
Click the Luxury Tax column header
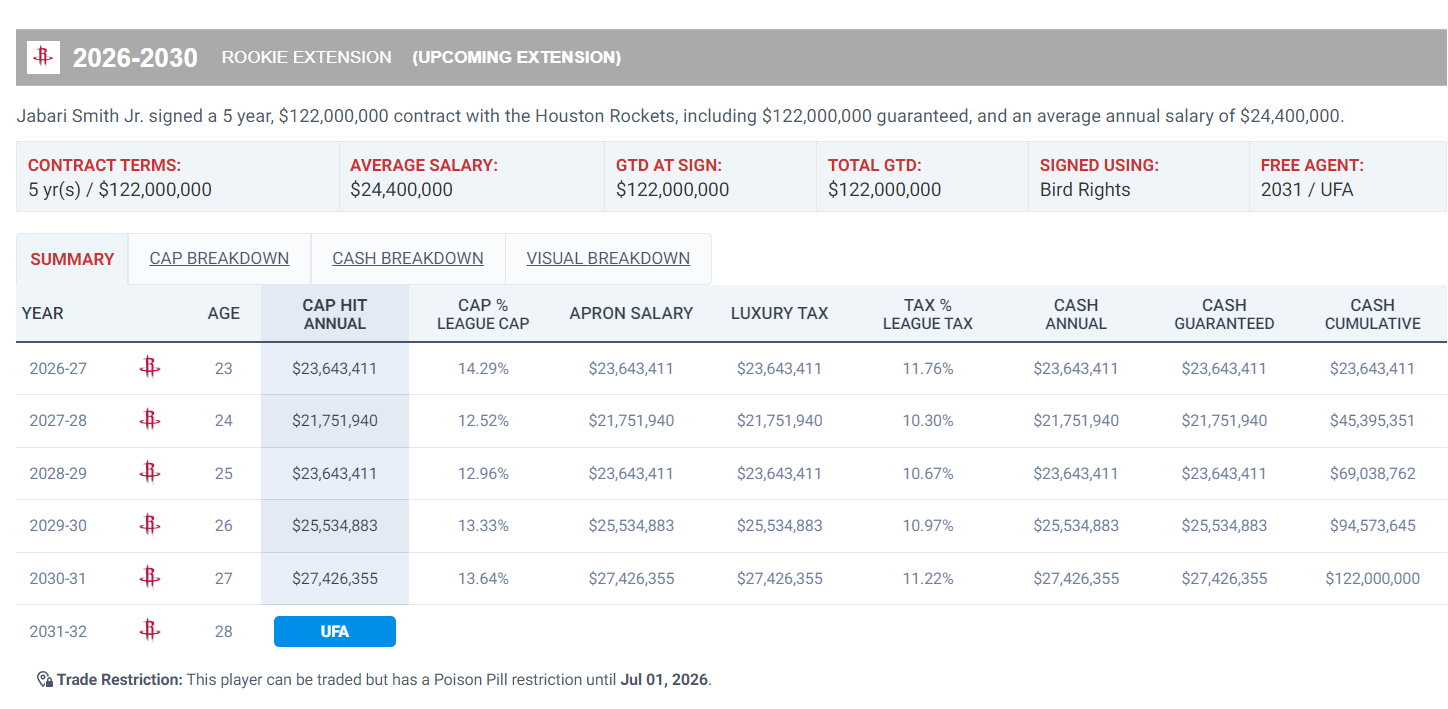[779, 313]
